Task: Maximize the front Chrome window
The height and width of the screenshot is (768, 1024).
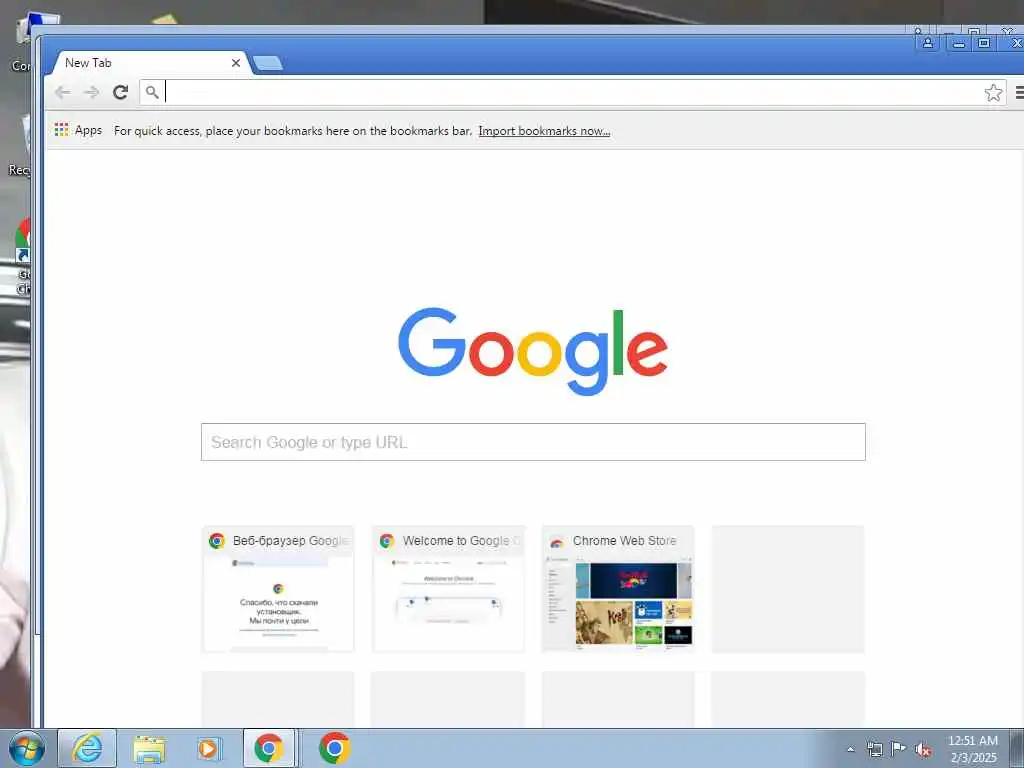Action: [x=984, y=44]
